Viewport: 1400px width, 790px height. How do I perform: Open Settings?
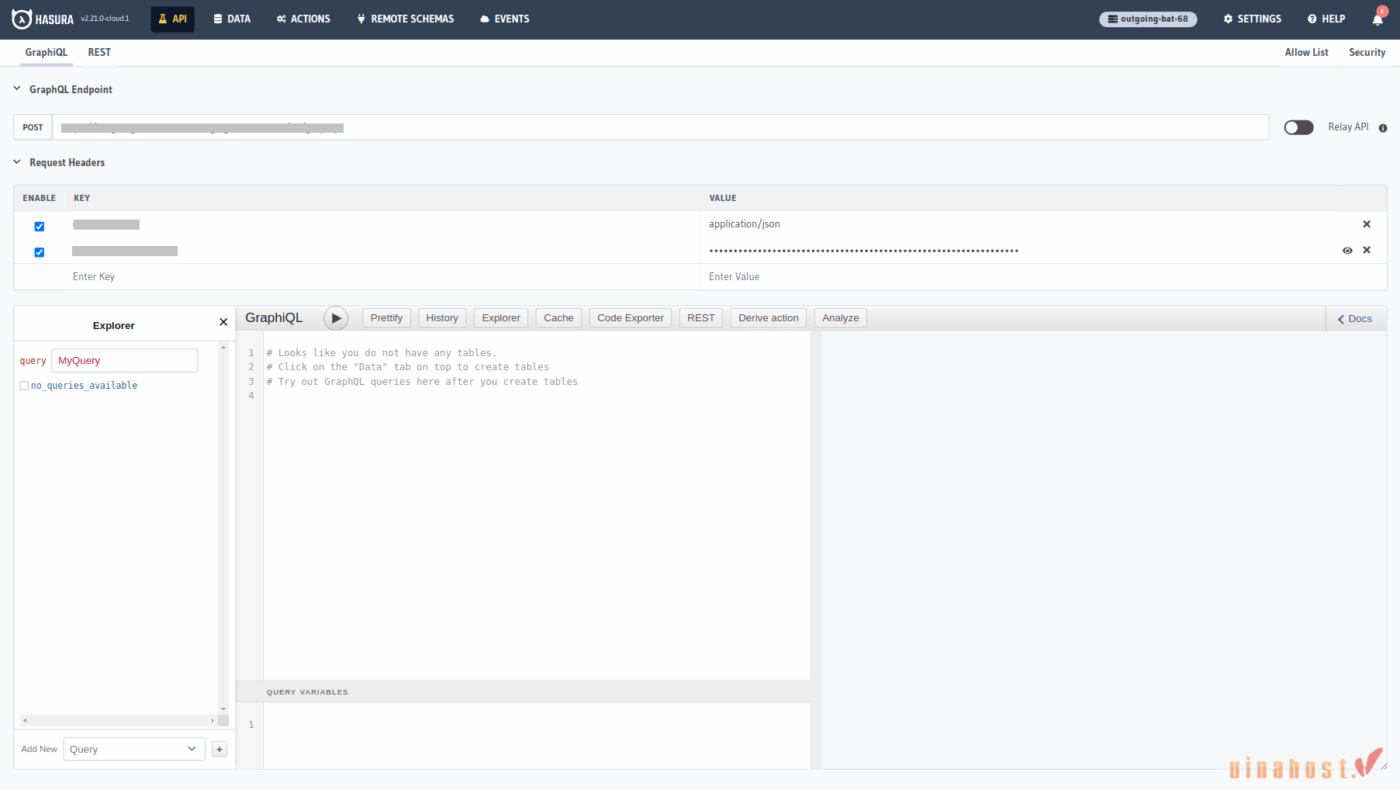tap(1252, 19)
